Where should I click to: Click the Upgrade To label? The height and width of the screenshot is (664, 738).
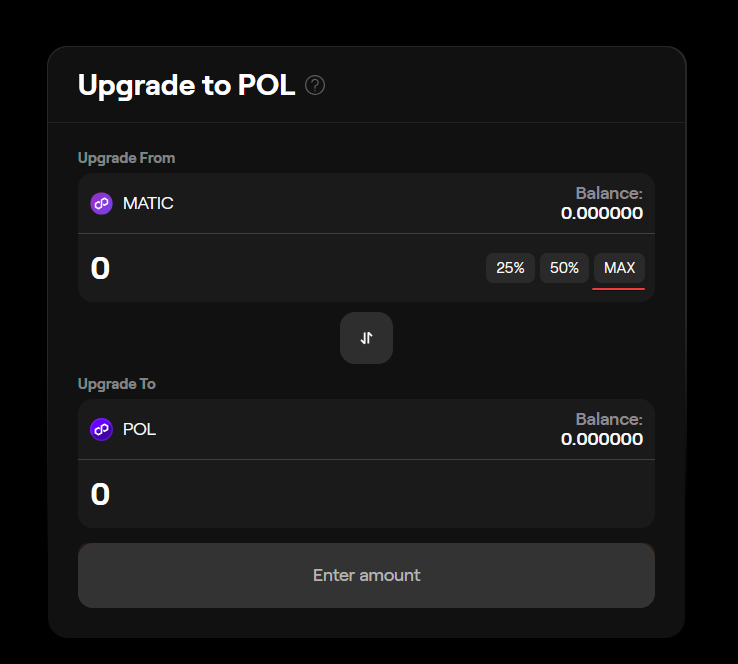pyautogui.click(x=117, y=384)
